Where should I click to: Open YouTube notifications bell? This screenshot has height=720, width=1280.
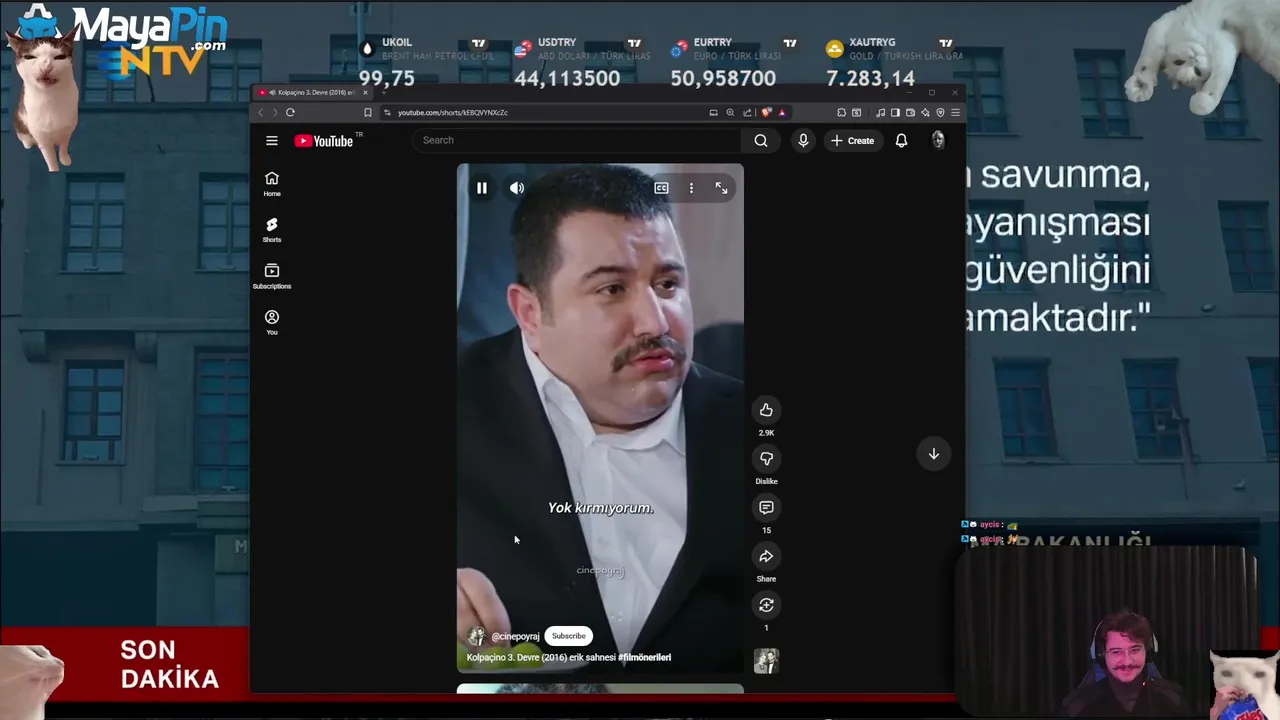pos(901,141)
